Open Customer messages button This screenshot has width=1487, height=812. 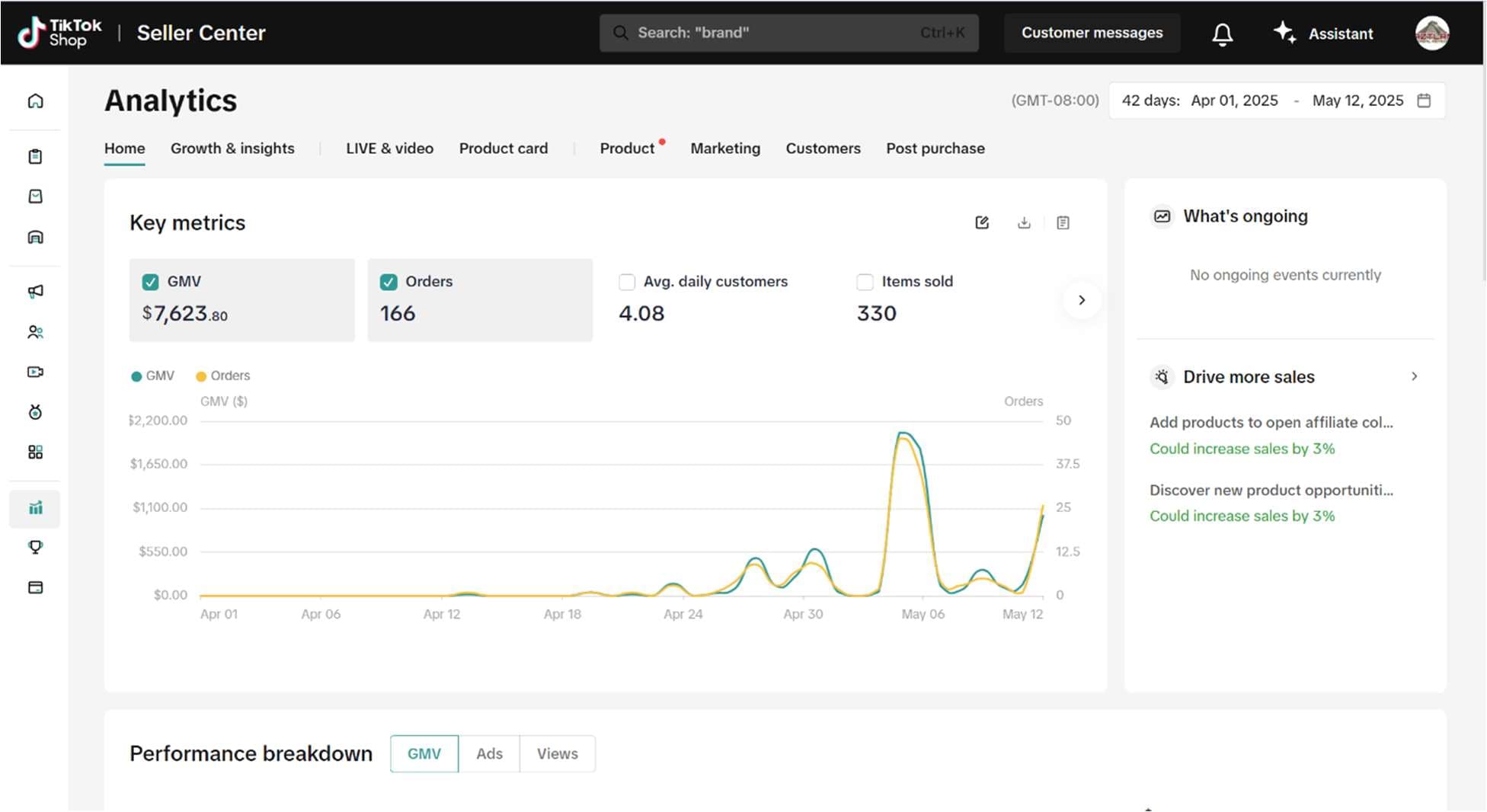[1092, 33]
